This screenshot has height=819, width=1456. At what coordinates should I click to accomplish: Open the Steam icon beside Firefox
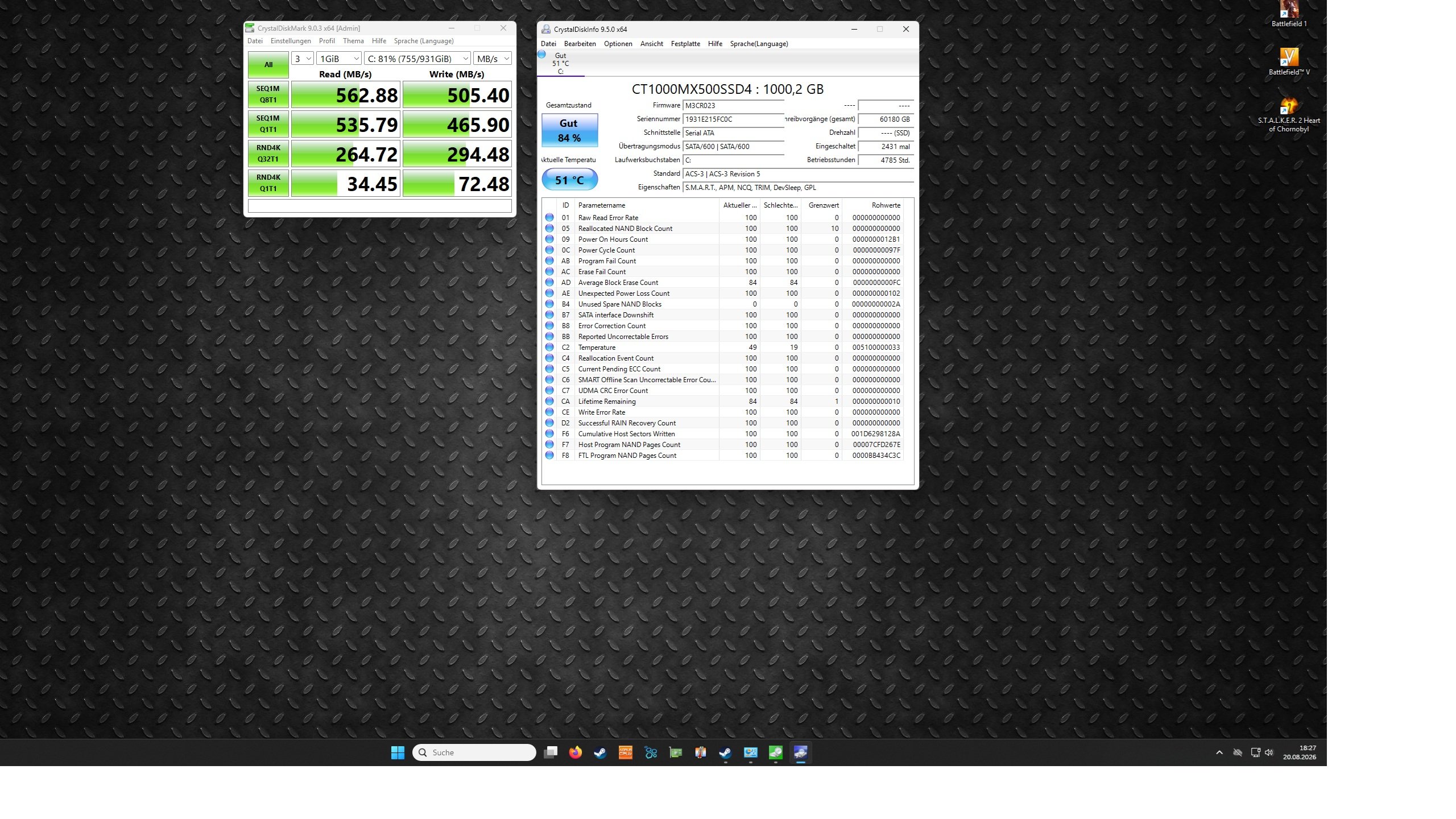600,752
